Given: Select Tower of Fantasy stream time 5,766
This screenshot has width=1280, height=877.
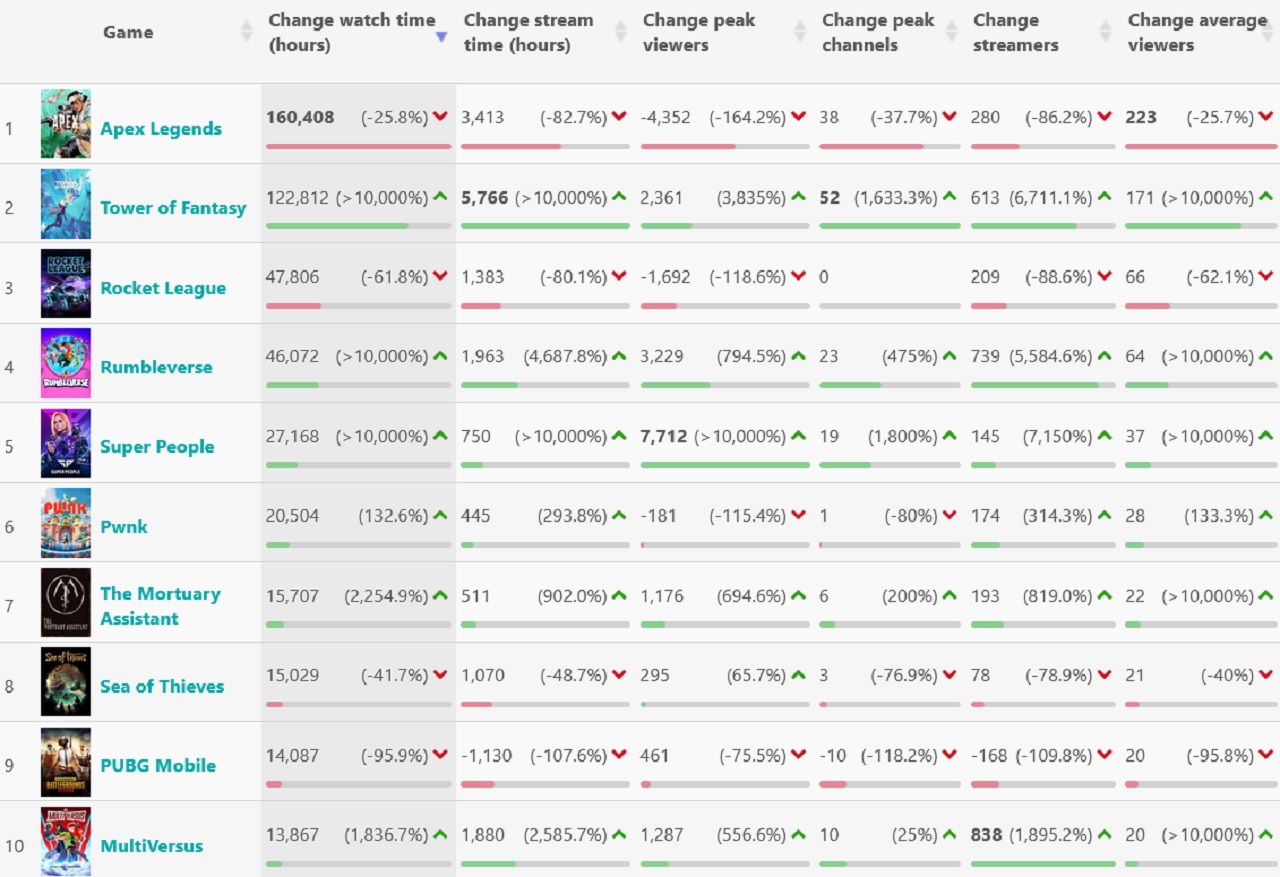Looking at the screenshot, I should [x=485, y=197].
